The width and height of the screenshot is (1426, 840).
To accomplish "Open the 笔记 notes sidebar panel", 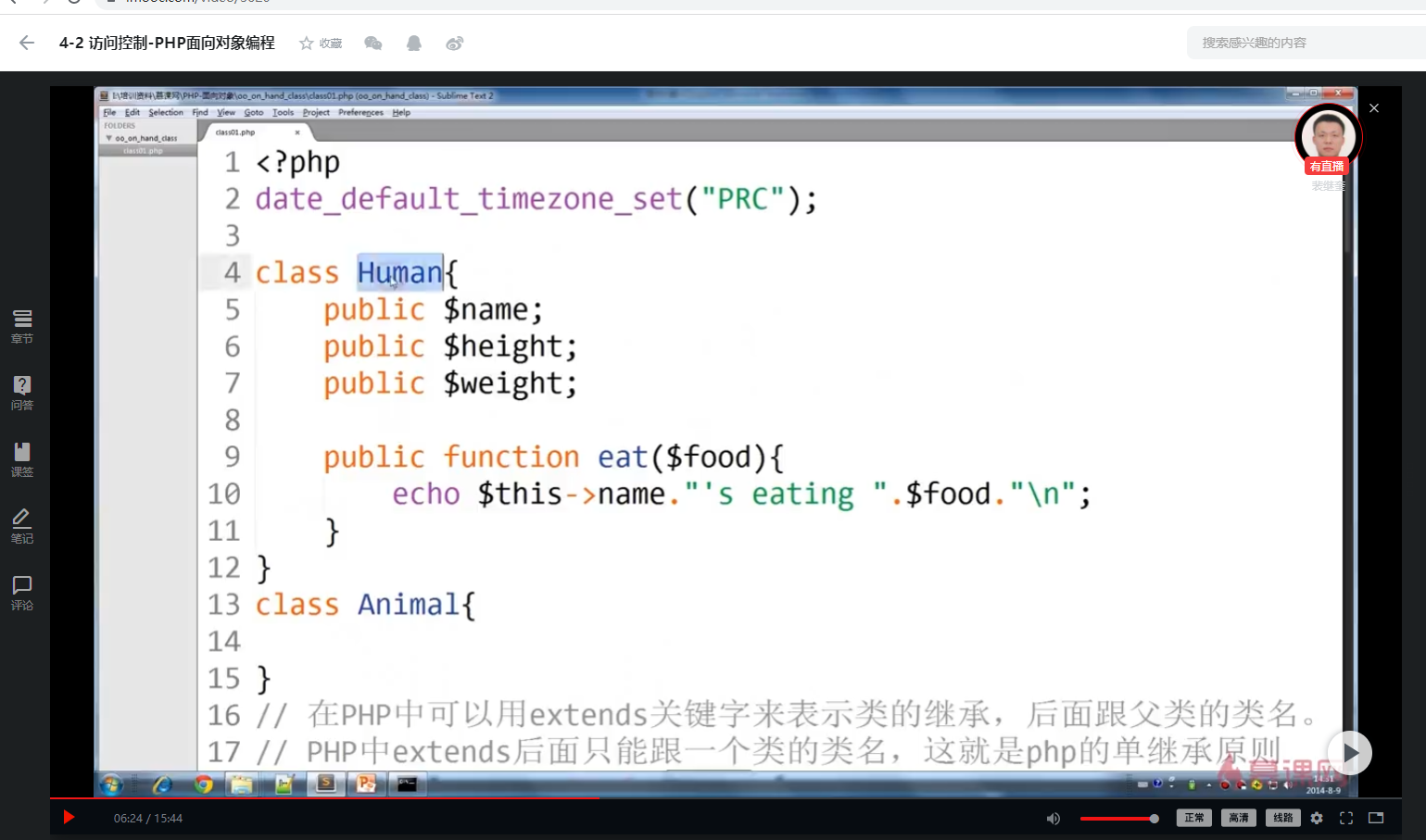I will [21, 526].
